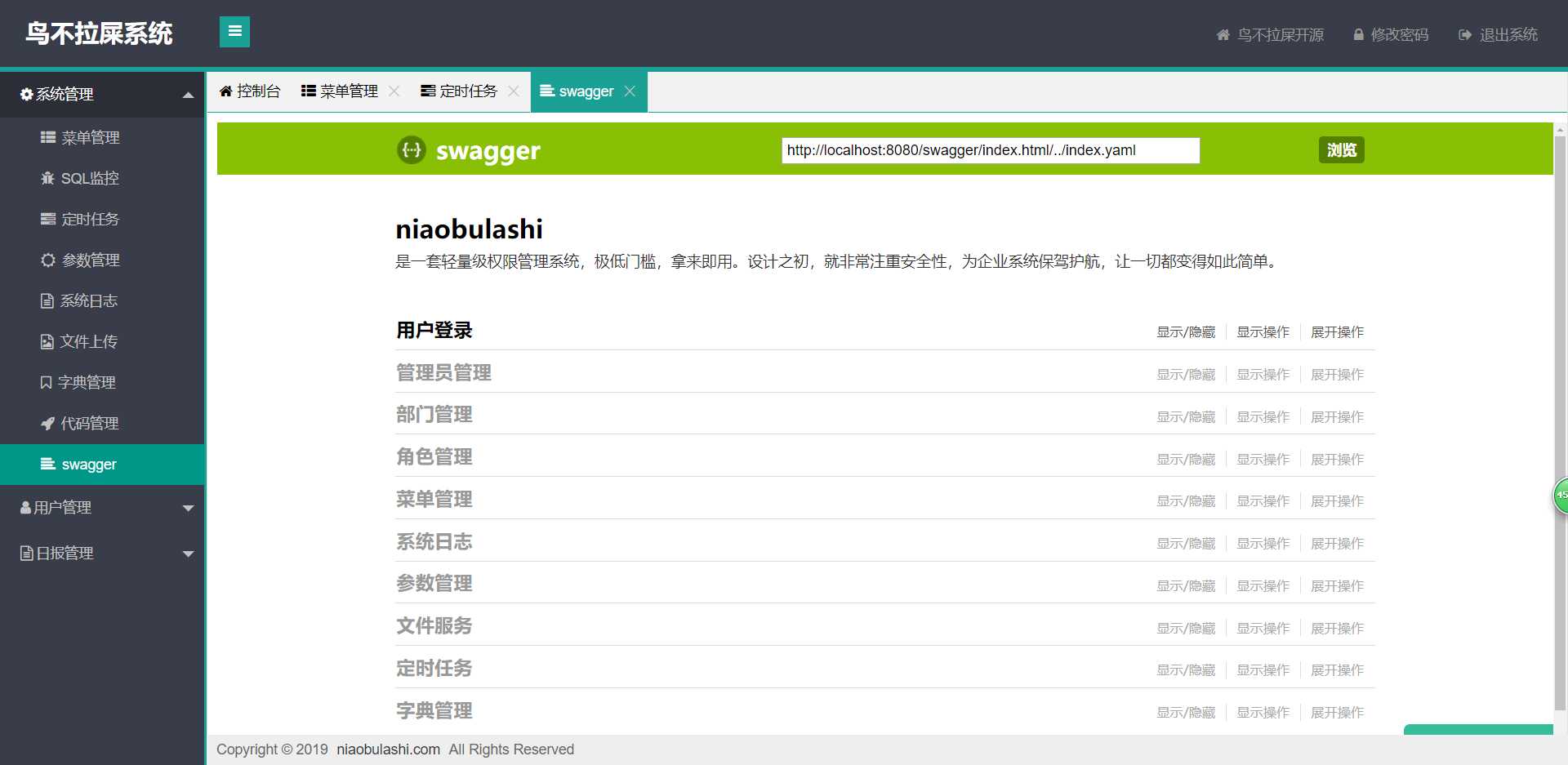
Task: Toggle 显示/隐藏 for 角色管理
Action: (1186, 460)
